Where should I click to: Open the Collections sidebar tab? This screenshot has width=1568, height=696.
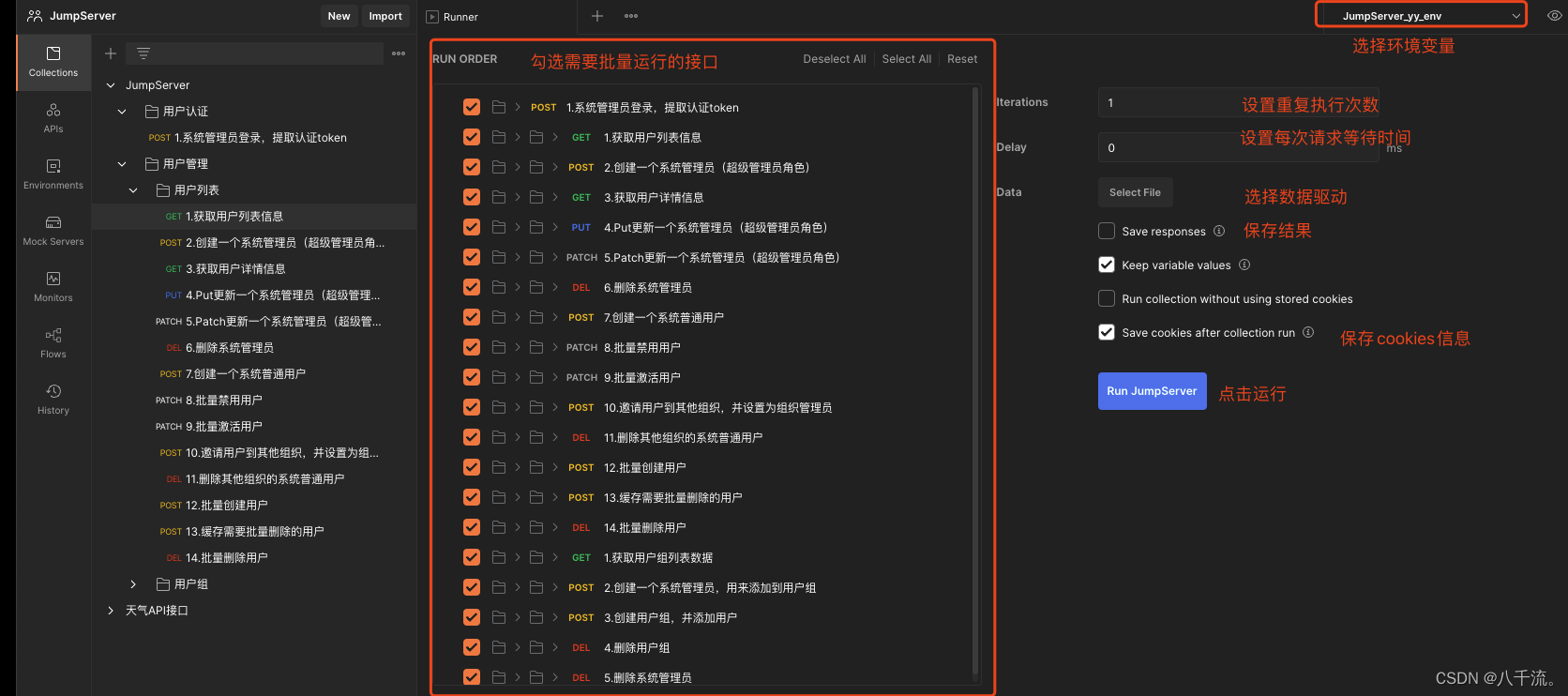coord(53,62)
